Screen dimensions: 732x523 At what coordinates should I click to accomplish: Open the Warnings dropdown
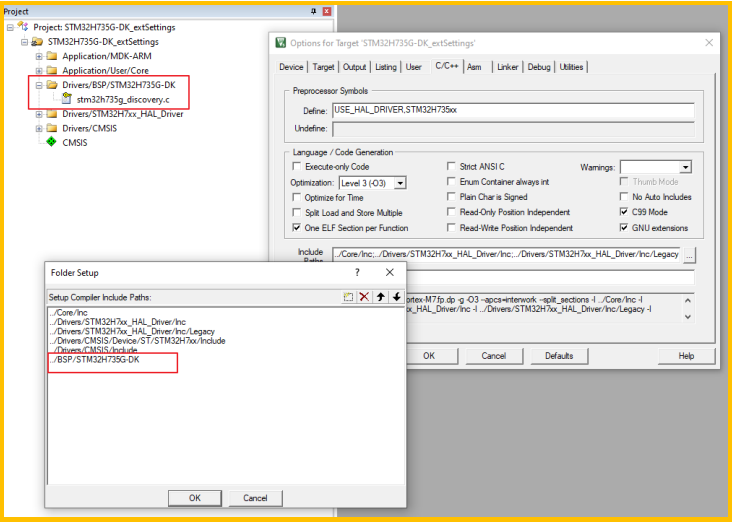click(685, 167)
